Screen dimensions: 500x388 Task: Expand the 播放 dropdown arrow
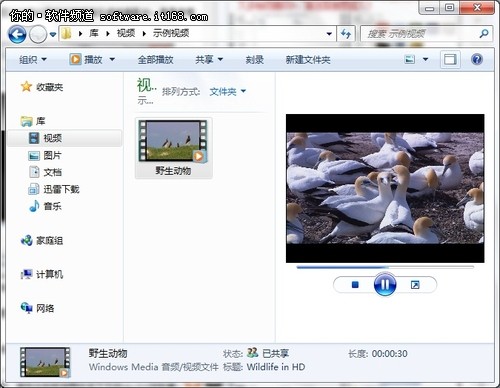112,60
